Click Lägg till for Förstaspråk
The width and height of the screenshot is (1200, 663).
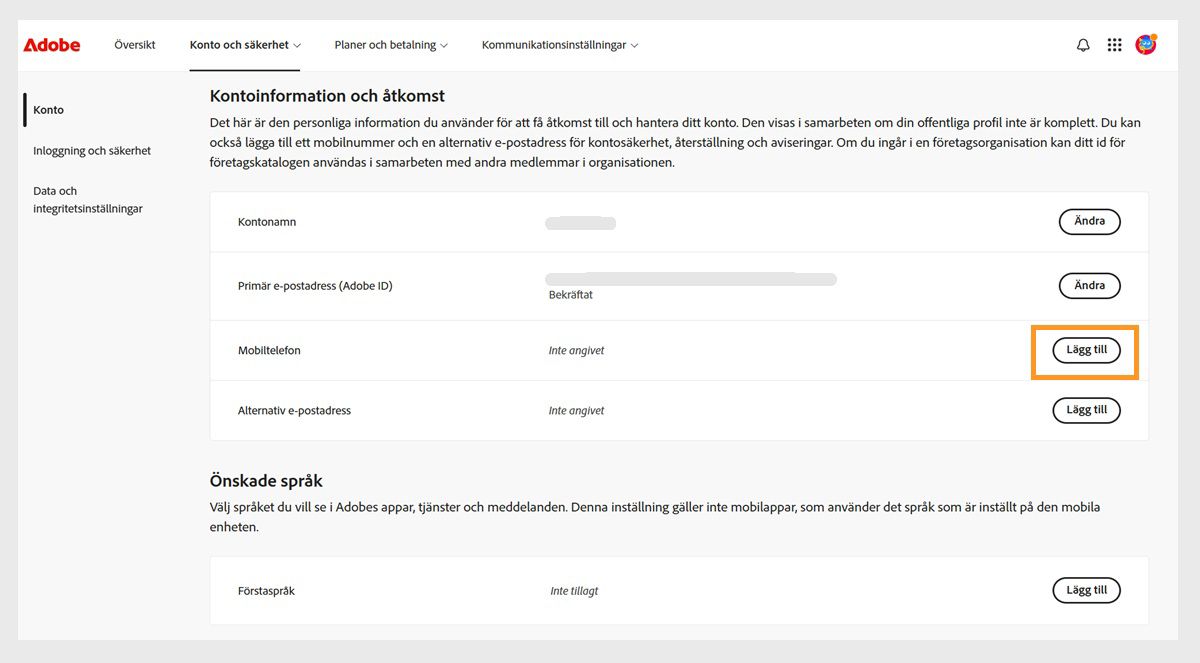[1086, 590]
